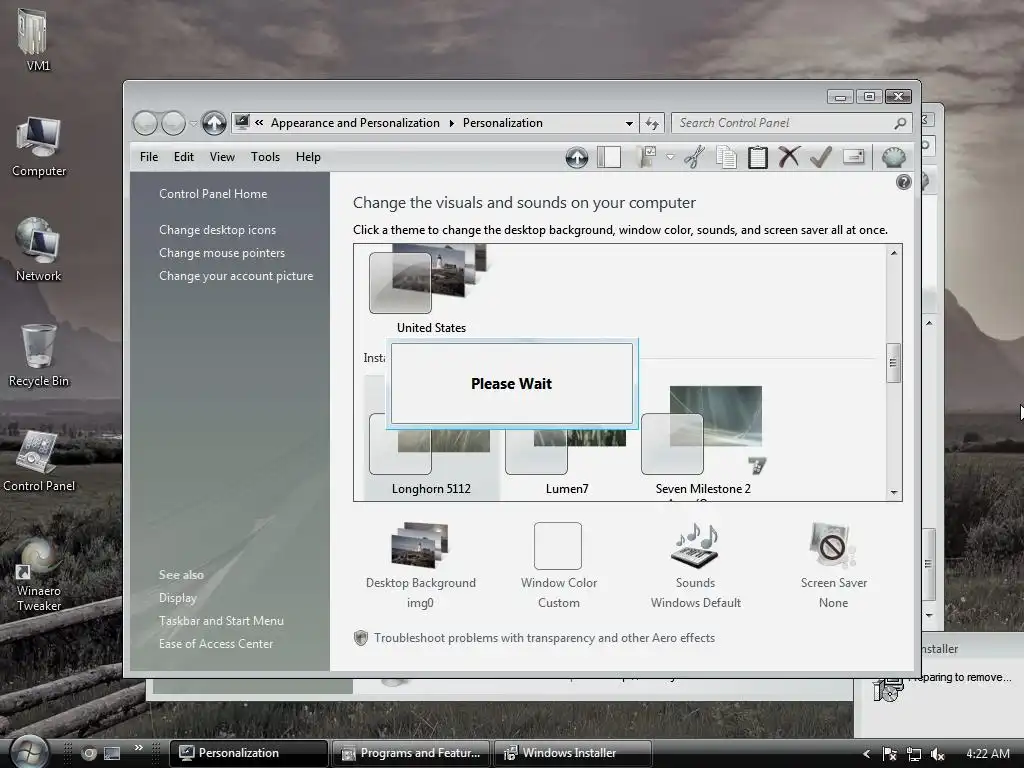Click the theme list scroll up arrow
Image resolution: width=1024 pixels, height=768 pixels.
click(x=894, y=253)
